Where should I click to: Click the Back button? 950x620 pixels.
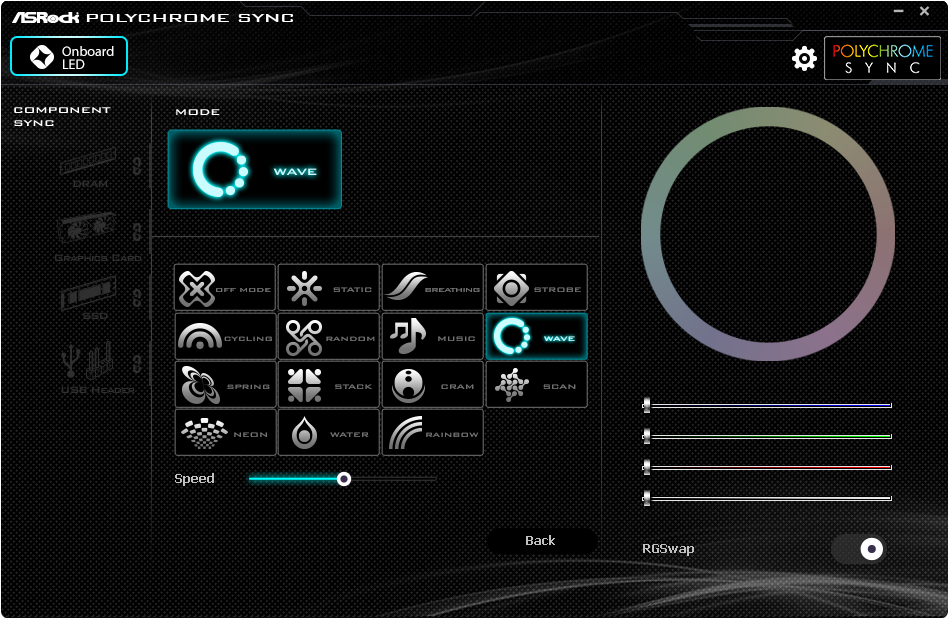(x=540, y=541)
